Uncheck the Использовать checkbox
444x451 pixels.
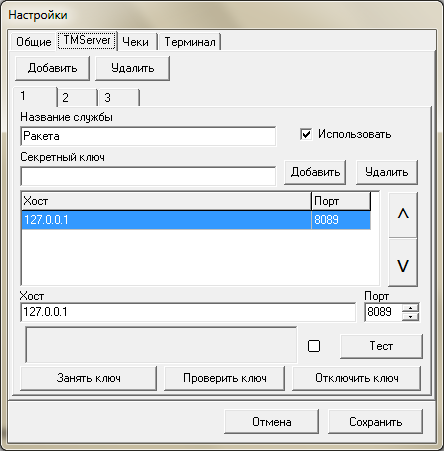(x=306, y=134)
